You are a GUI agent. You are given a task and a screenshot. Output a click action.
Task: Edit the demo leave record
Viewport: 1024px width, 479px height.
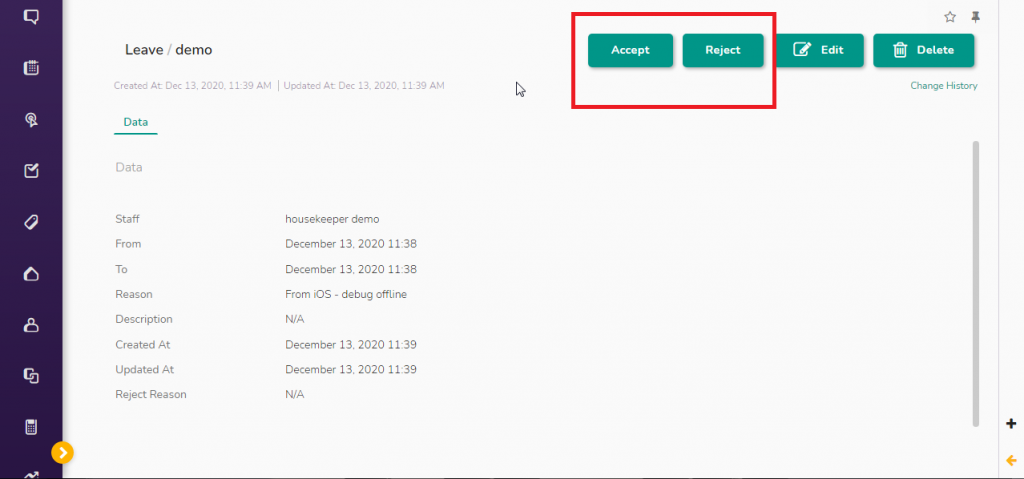[x=819, y=50]
